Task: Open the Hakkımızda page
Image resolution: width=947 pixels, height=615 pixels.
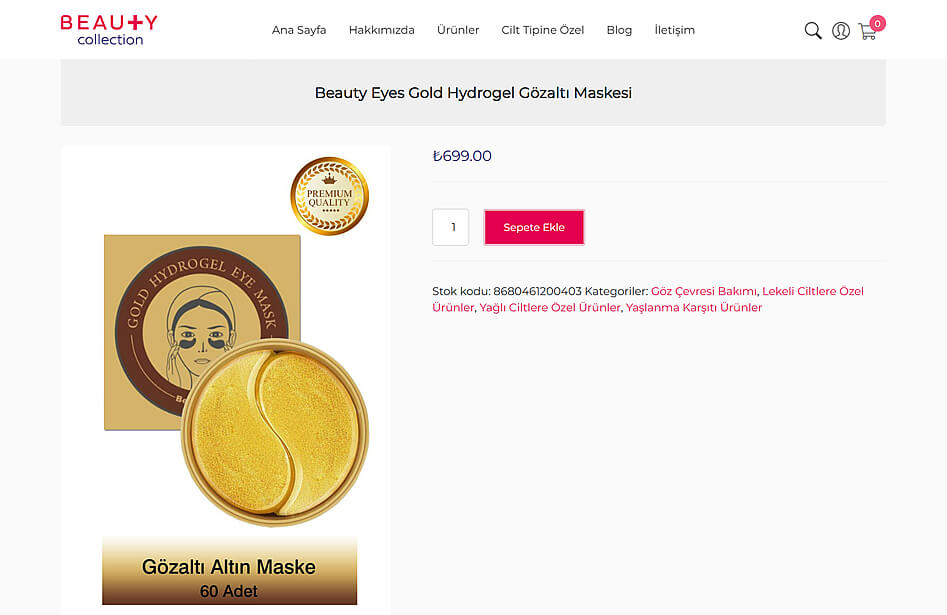Action: pyautogui.click(x=381, y=30)
